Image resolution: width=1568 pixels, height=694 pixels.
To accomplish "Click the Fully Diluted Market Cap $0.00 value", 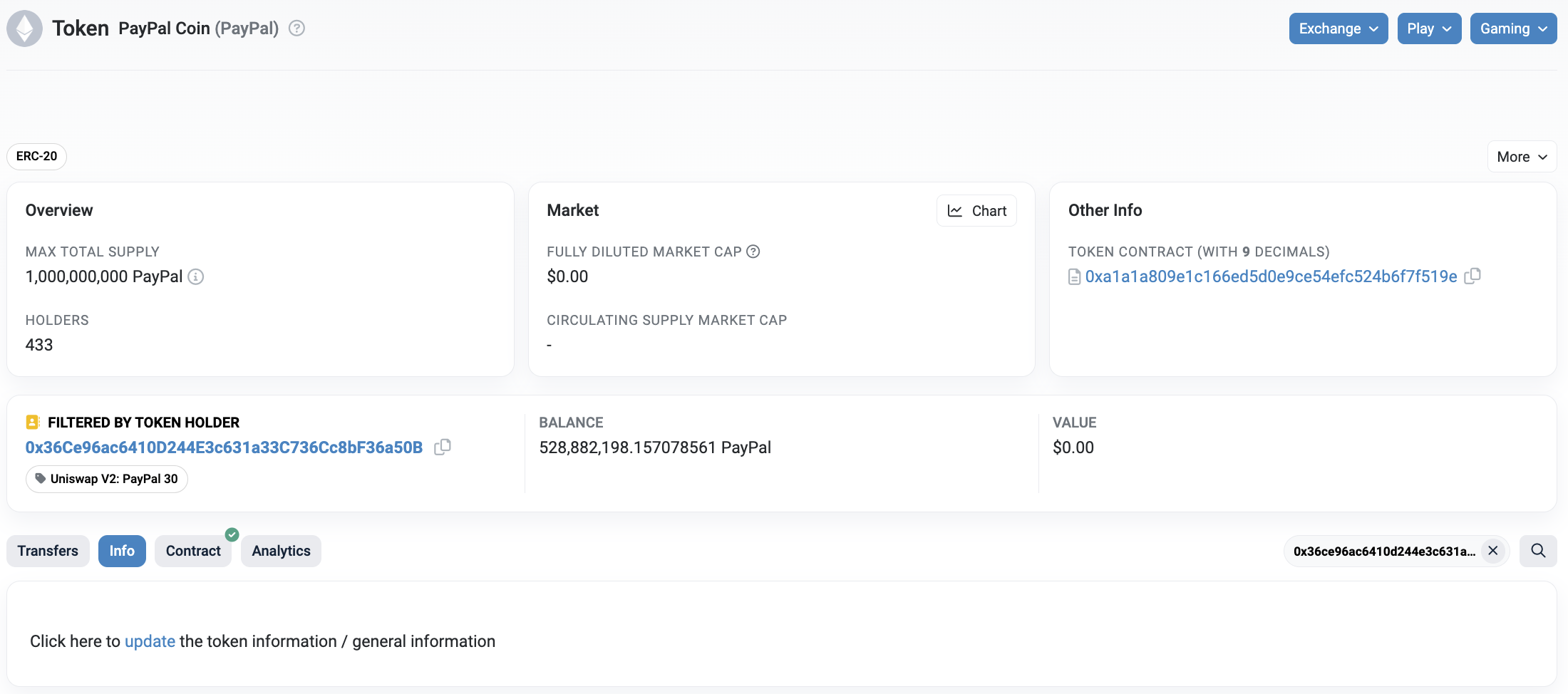I will [x=567, y=276].
